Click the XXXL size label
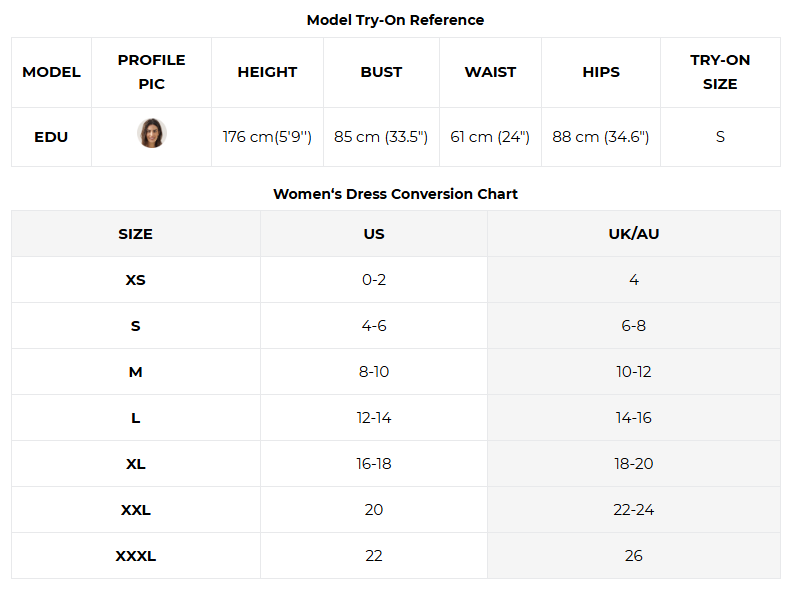This screenshot has width=793, height=601. tap(136, 556)
